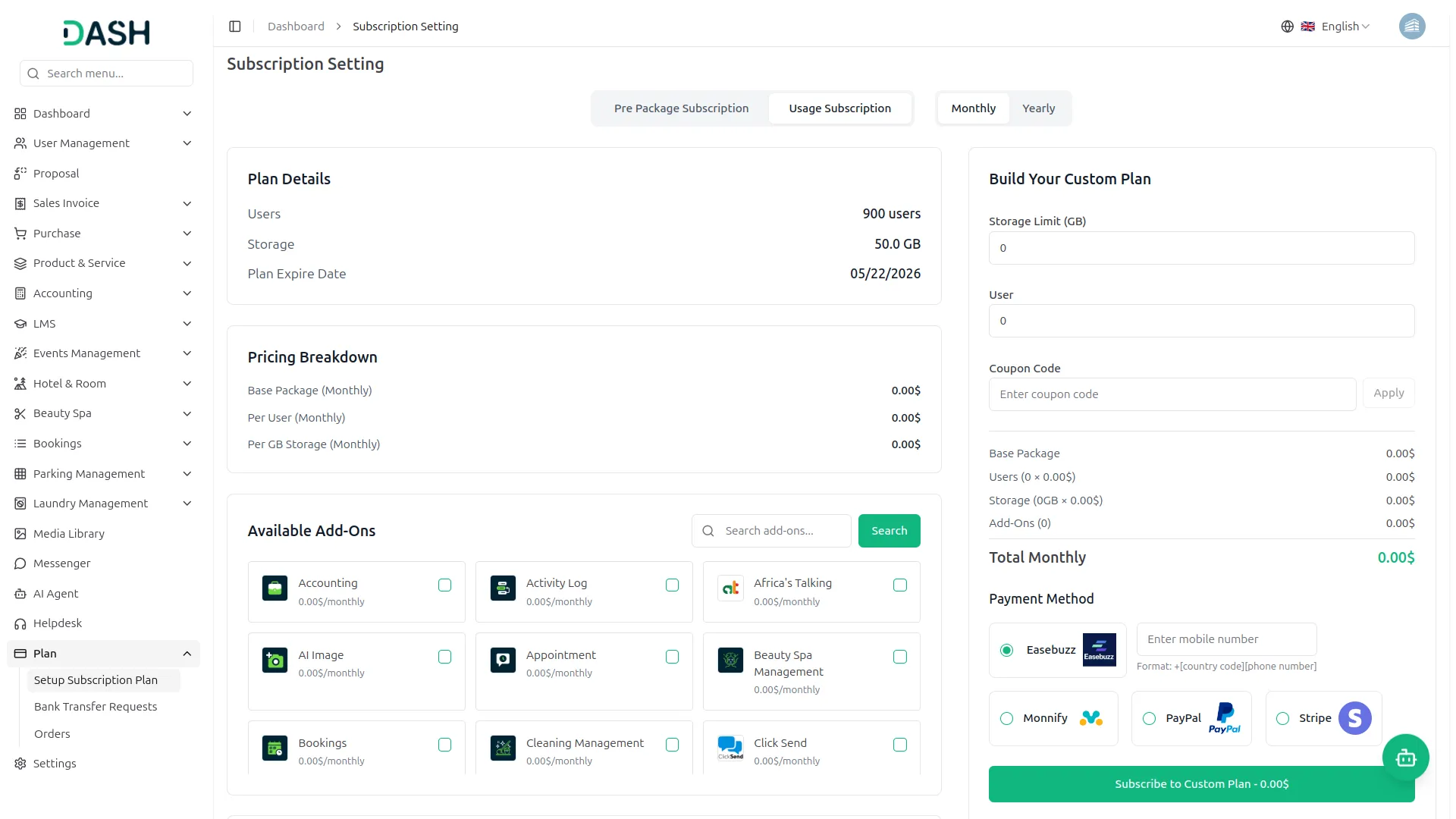Select the PayPal payment radio button
The image size is (1456, 819).
coord(1149,718)
